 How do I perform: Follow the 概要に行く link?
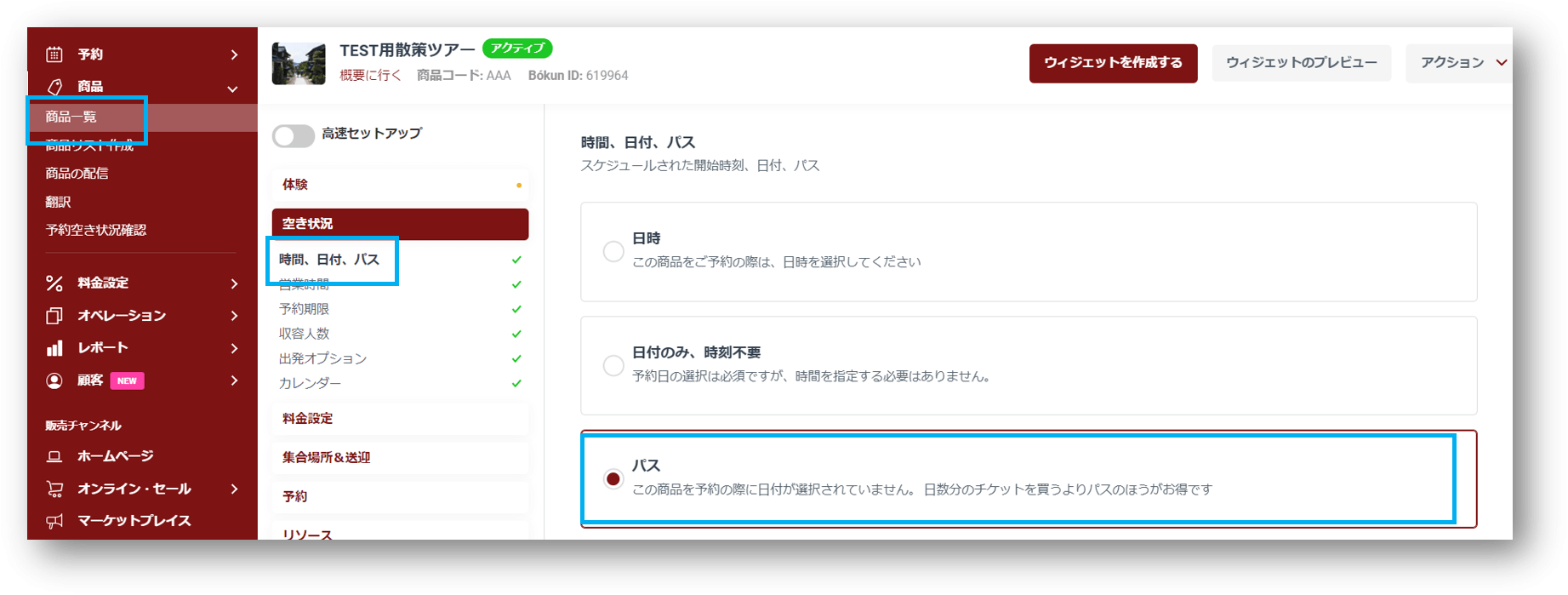pos(370,76)
